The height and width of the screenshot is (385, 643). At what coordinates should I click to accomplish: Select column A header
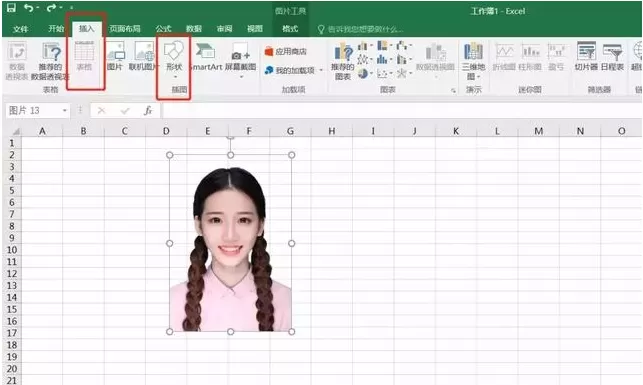pos(42,131)
